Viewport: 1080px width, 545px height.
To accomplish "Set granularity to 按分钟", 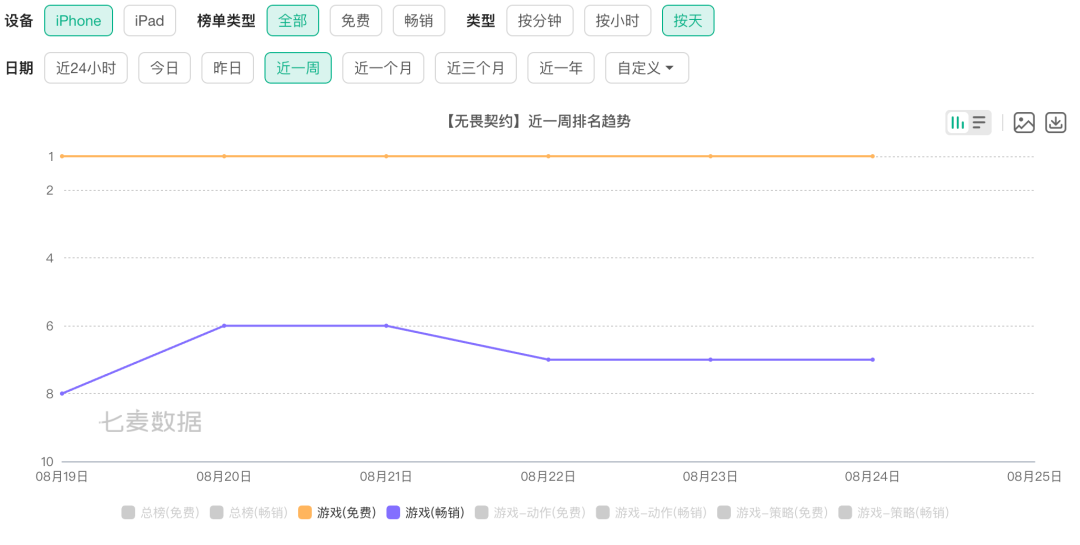I will 539,21.
